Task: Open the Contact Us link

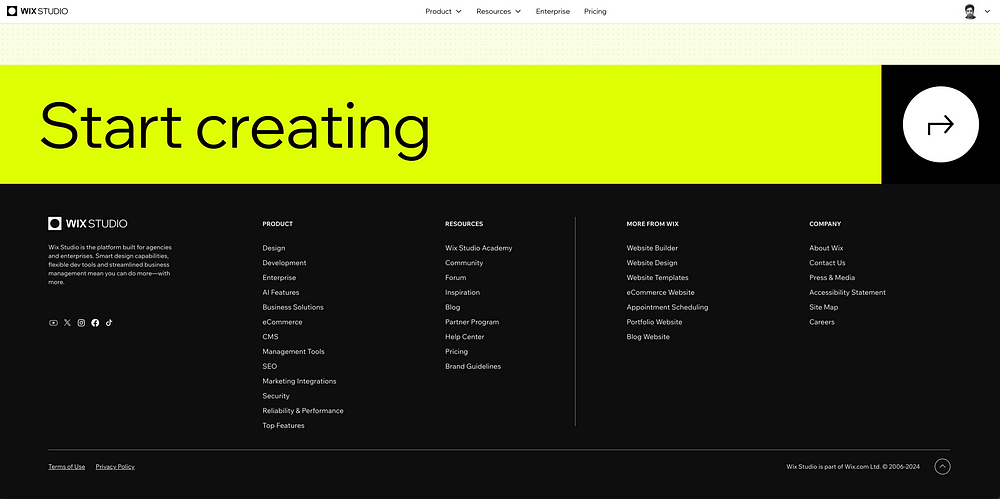Action: click(x=827, y=263)
